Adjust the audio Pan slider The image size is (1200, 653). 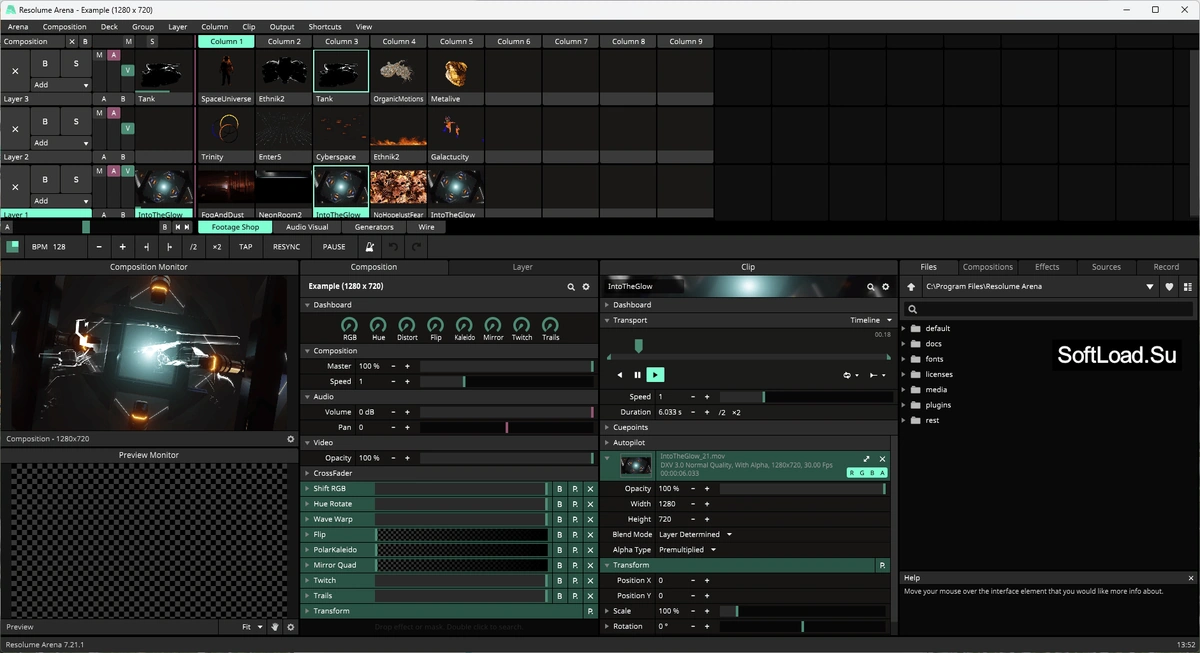(x=506, y=427)
